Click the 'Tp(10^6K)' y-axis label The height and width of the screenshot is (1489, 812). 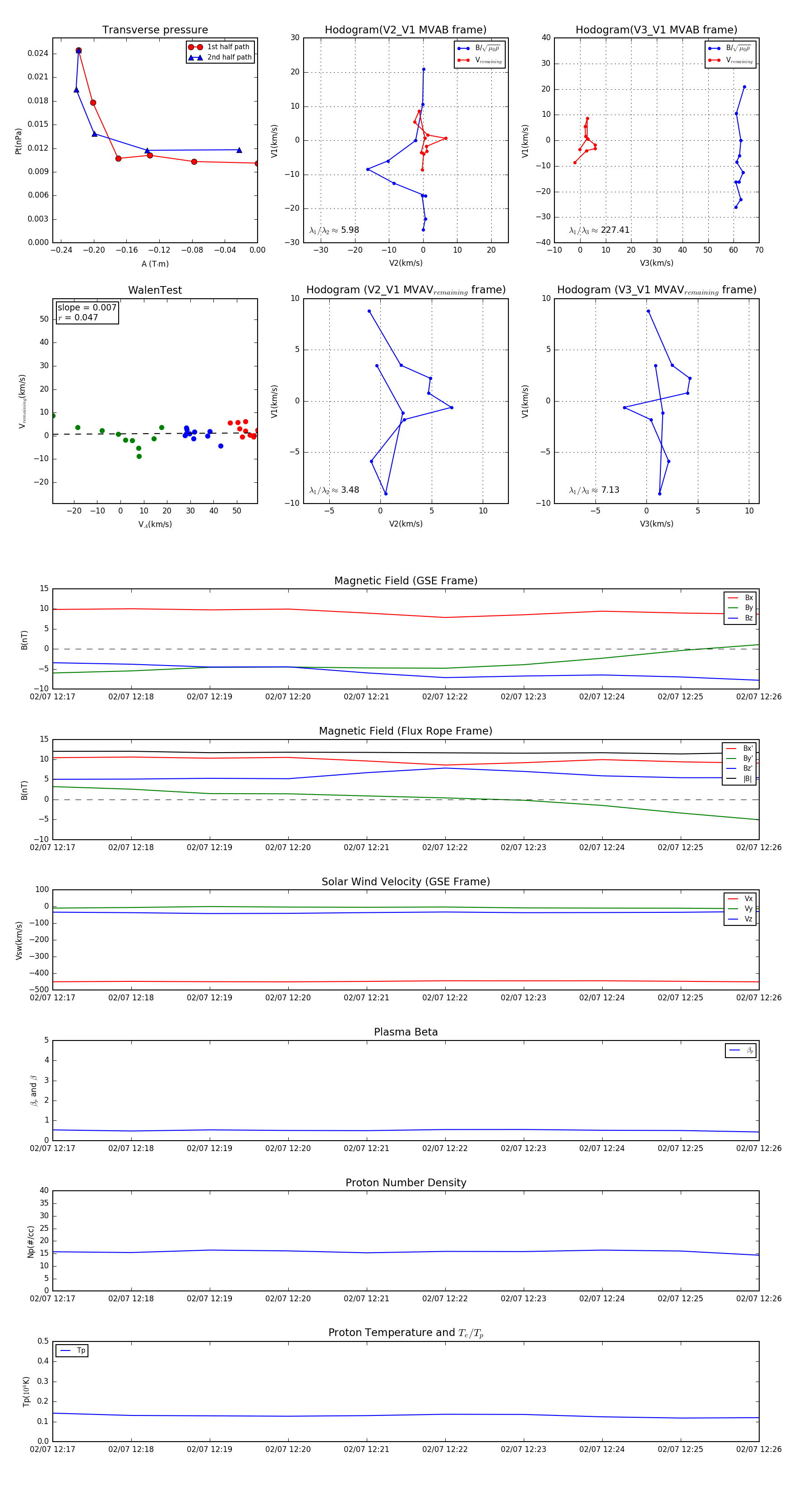26,1392
